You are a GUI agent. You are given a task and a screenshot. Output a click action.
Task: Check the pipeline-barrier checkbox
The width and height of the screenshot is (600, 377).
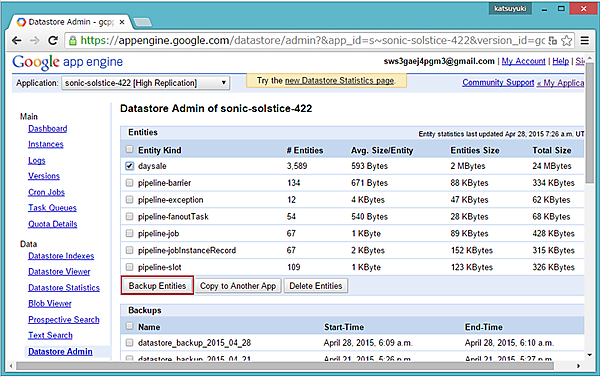point(129,183)
